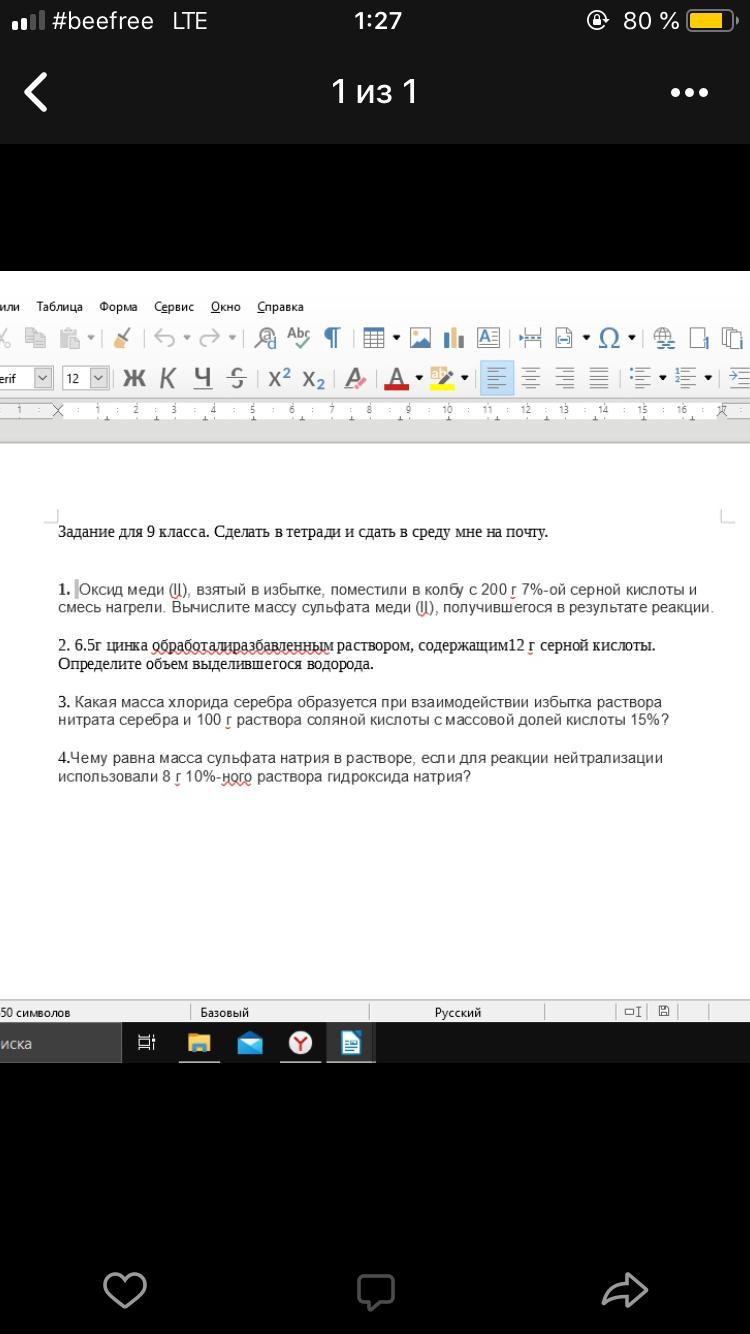Share the image with the arrow icon
750x1334 pixels.
click(x=625, y=1290)
